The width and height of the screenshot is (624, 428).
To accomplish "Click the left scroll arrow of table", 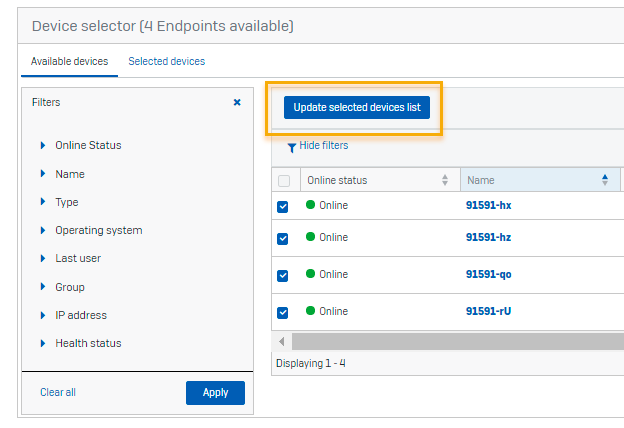I will click(282, 342).
